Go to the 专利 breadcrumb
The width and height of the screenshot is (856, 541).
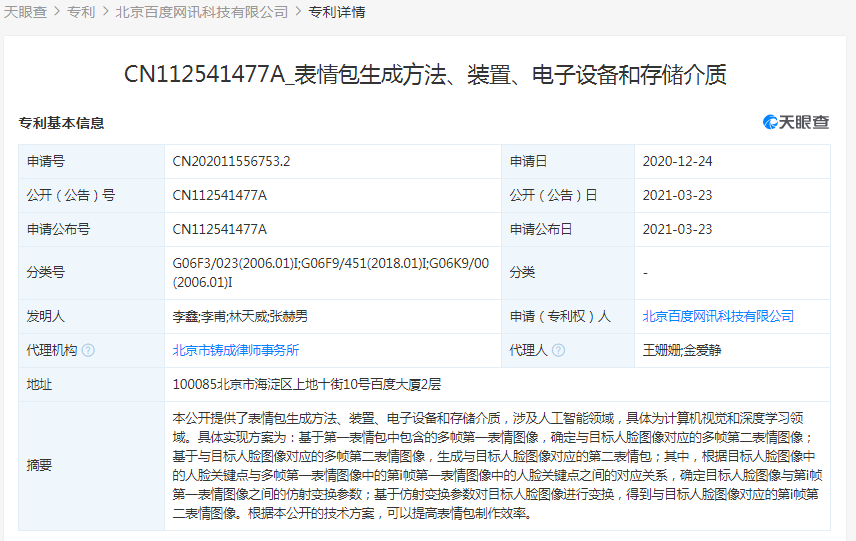pyautogui.click(x=81, y=11)
